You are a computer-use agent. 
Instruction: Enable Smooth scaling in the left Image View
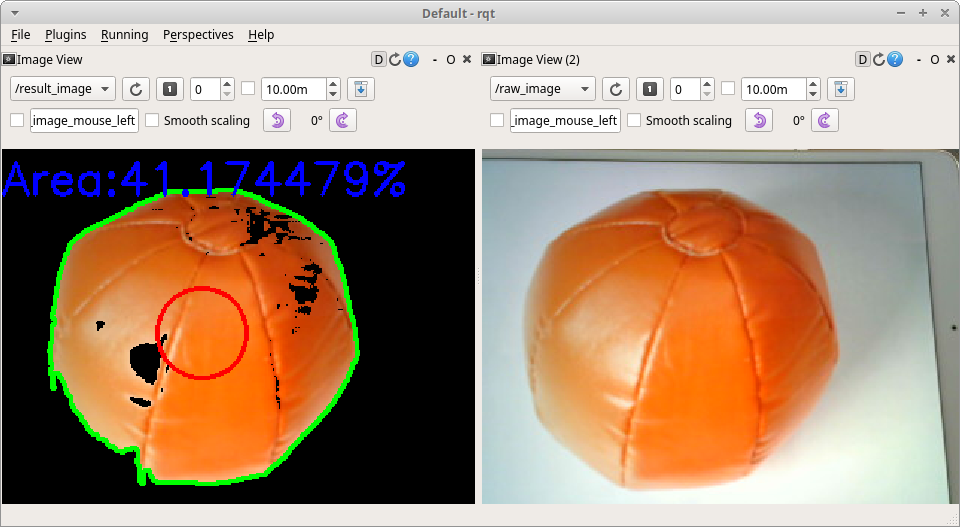pyautogui.click(x=152, y=121)
